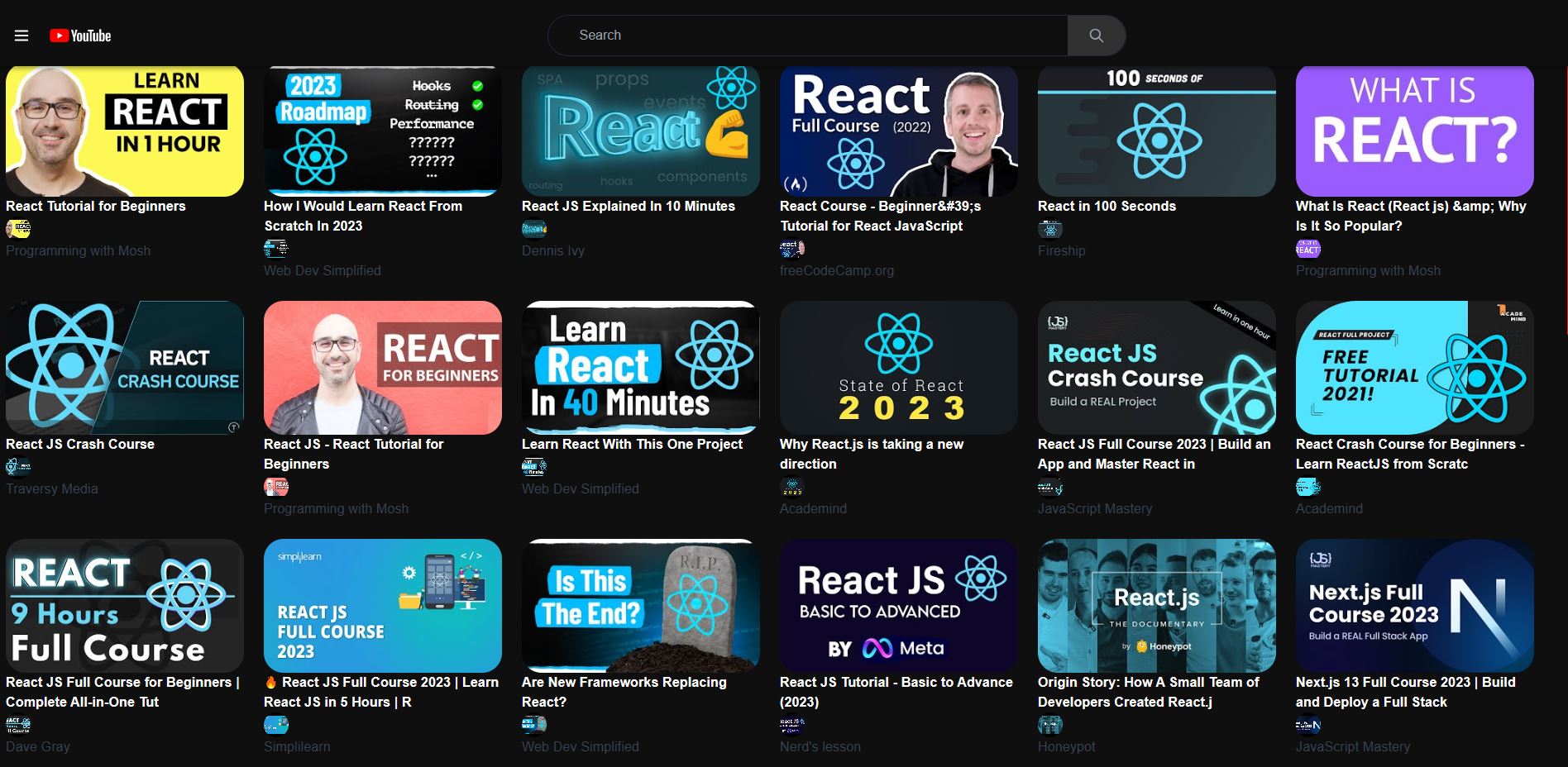The width and height of the screenshot is (1568, 767).
Task: Open channel avatar under Are New Frameworks Replacing React
Action: [x=534, y=725]
